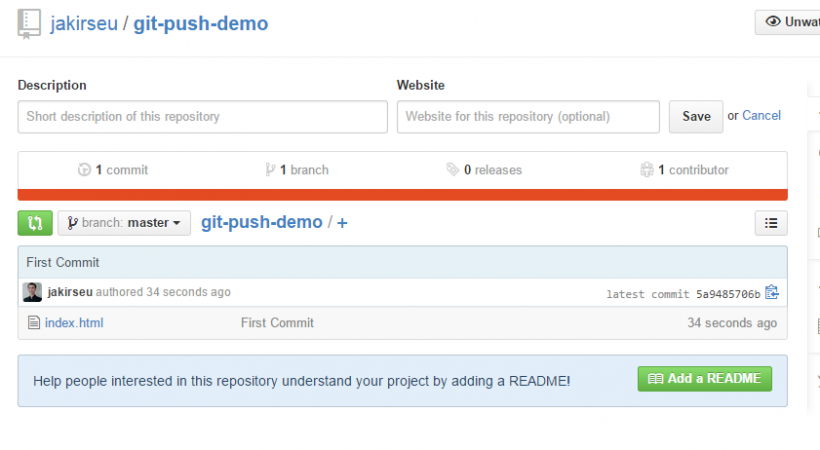820x450 pixels.
Task: Click the repository book icon
Action: click(x=29, y=23)
